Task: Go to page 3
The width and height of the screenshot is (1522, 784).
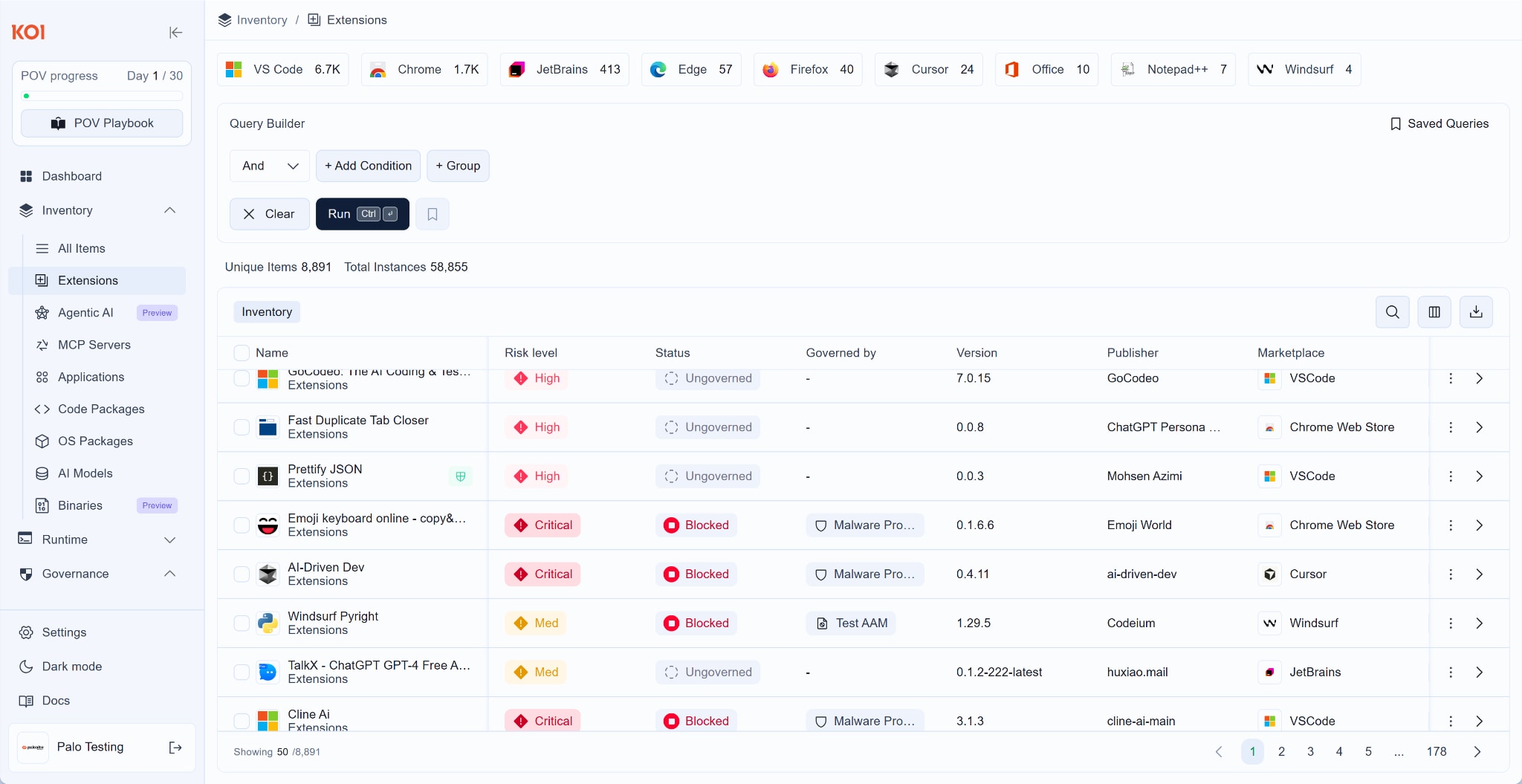Action: (x=1310, y=751)
